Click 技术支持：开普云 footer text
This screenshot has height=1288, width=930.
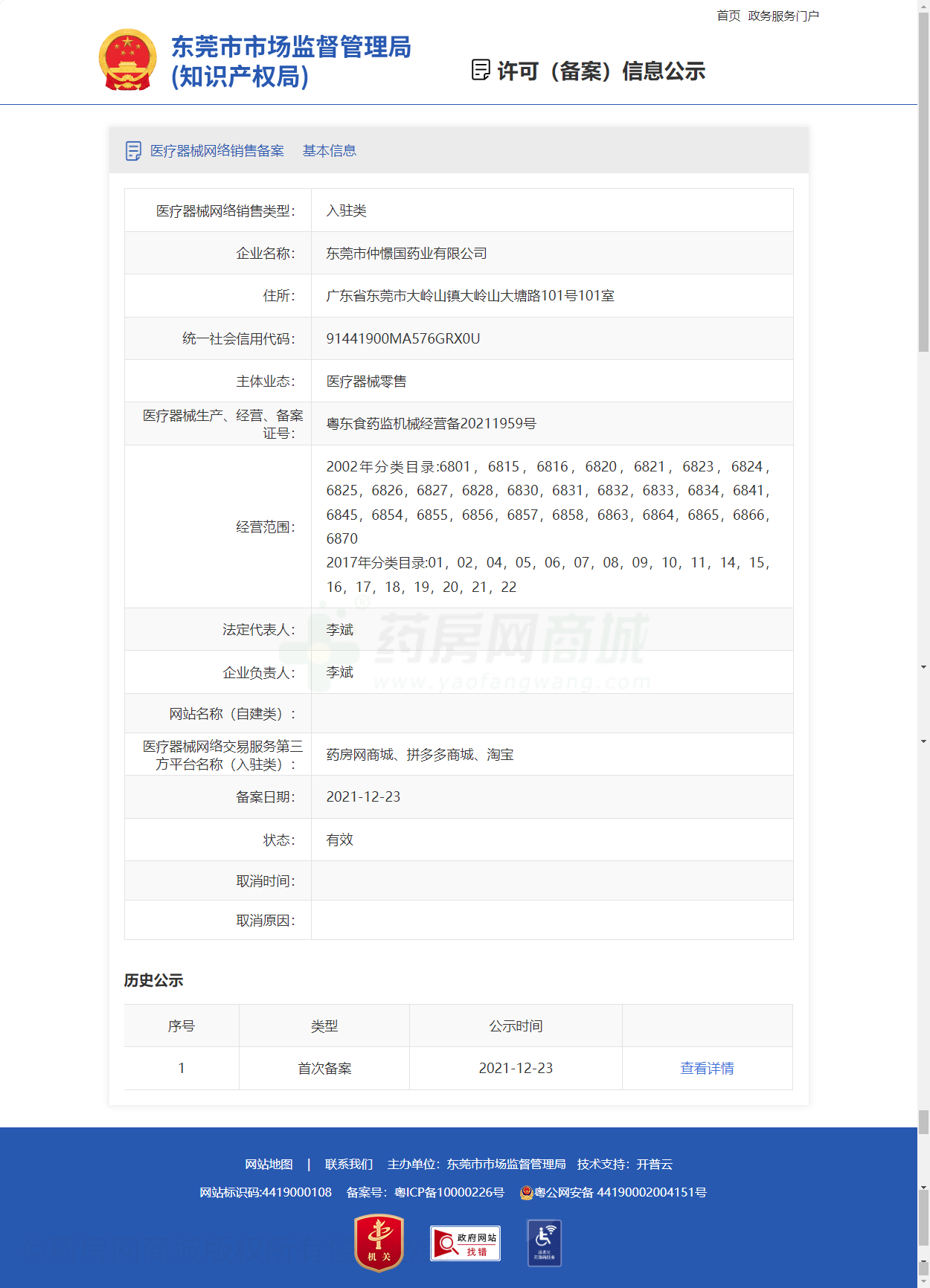tap(625, 1164)
